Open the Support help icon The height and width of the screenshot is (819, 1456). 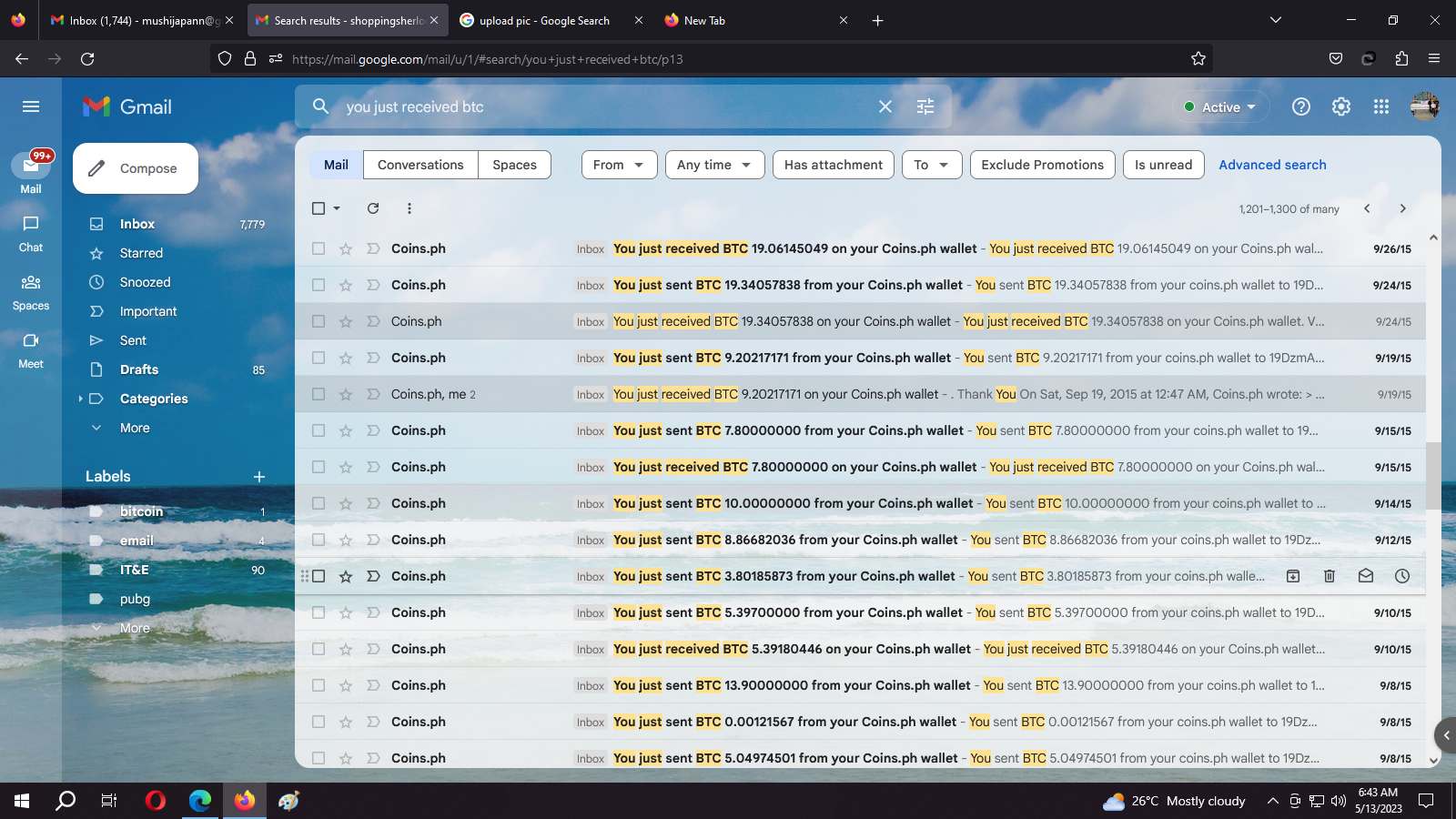pos(1301,106)
